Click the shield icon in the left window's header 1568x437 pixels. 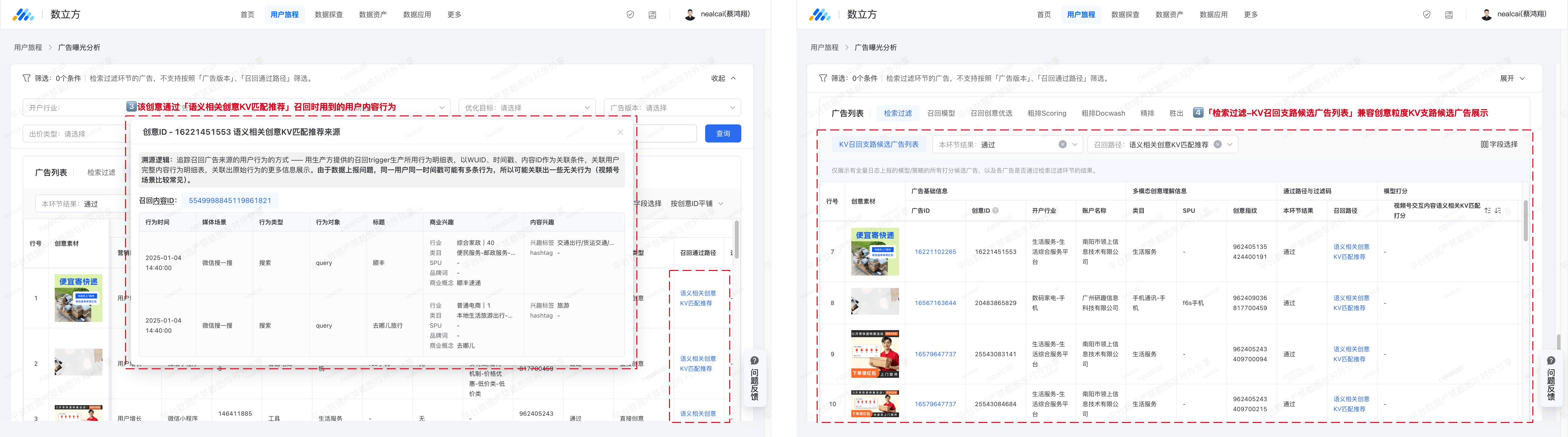click(630, 15)
